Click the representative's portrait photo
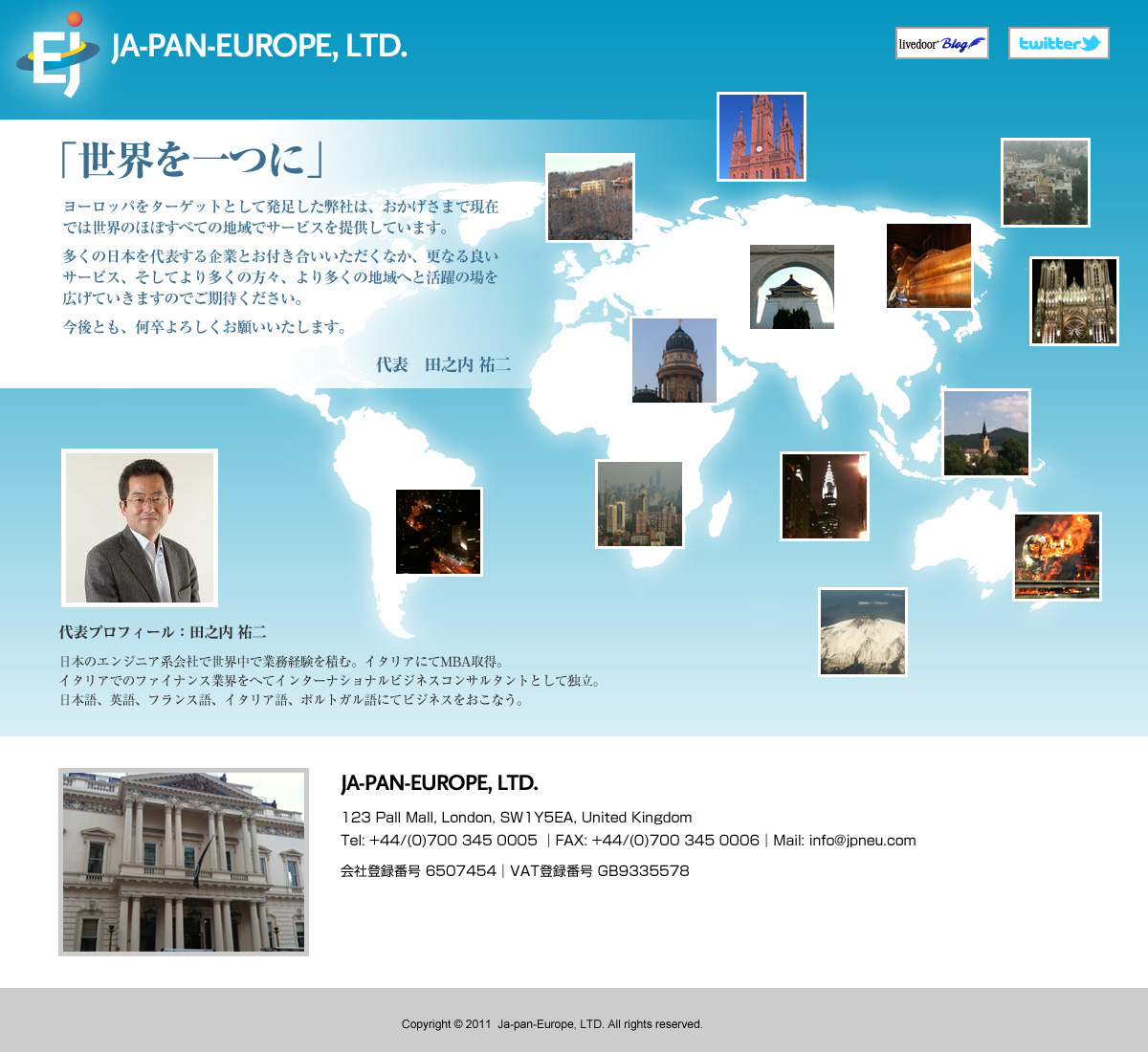This screenshot has width=1148, height=1052. pyautogui.click(x=140, y=528)
